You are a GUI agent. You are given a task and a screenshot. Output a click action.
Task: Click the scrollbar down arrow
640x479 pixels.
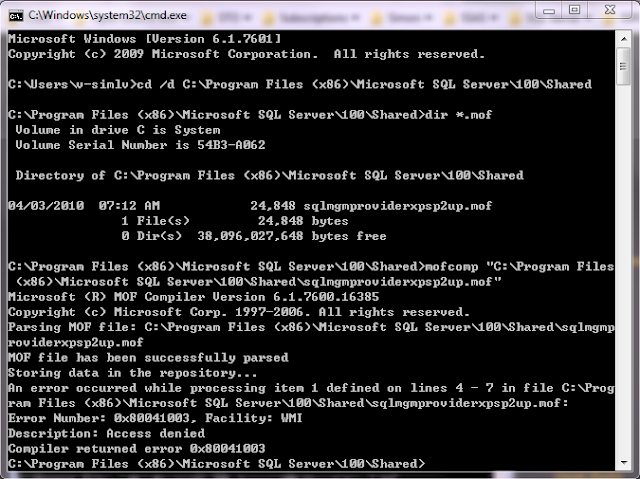coord(624,463)
